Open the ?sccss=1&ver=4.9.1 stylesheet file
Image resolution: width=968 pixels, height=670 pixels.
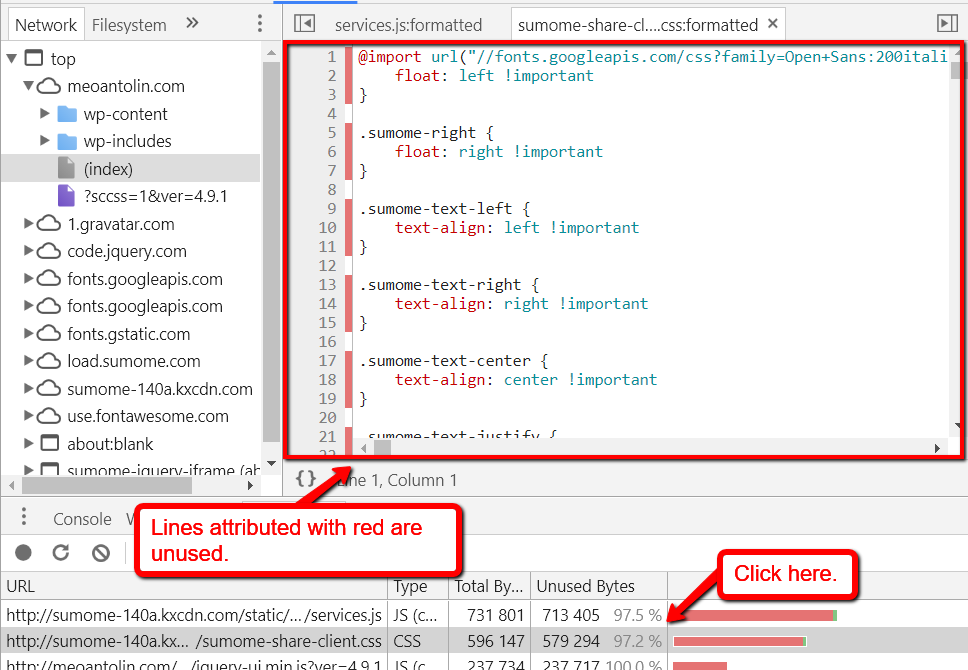[x=155, y=196]
